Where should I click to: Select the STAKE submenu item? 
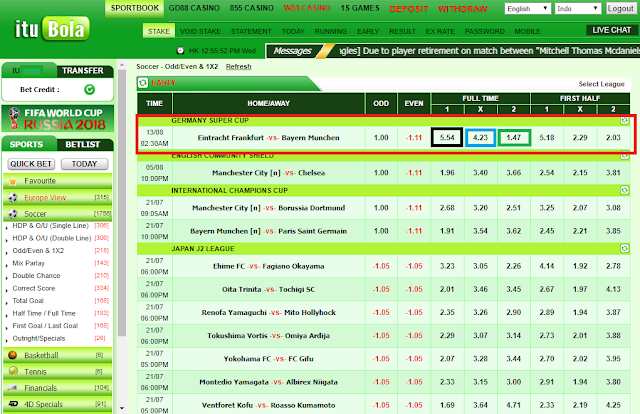click(x=159, y=31)
